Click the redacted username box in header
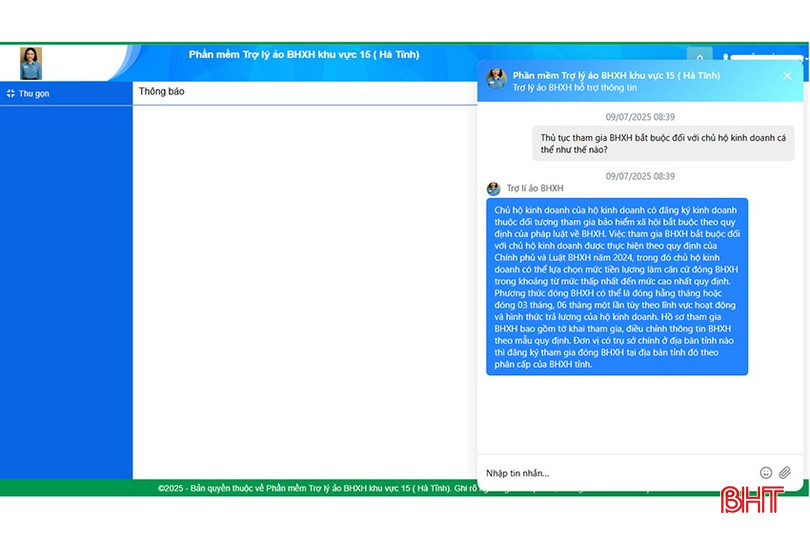 click(767, 57)
